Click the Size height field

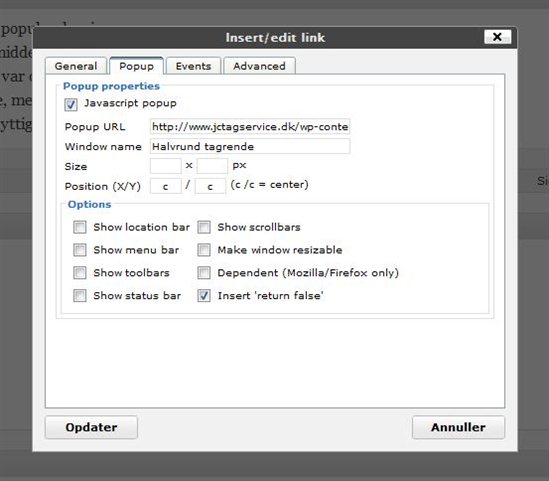pos(212,166)
